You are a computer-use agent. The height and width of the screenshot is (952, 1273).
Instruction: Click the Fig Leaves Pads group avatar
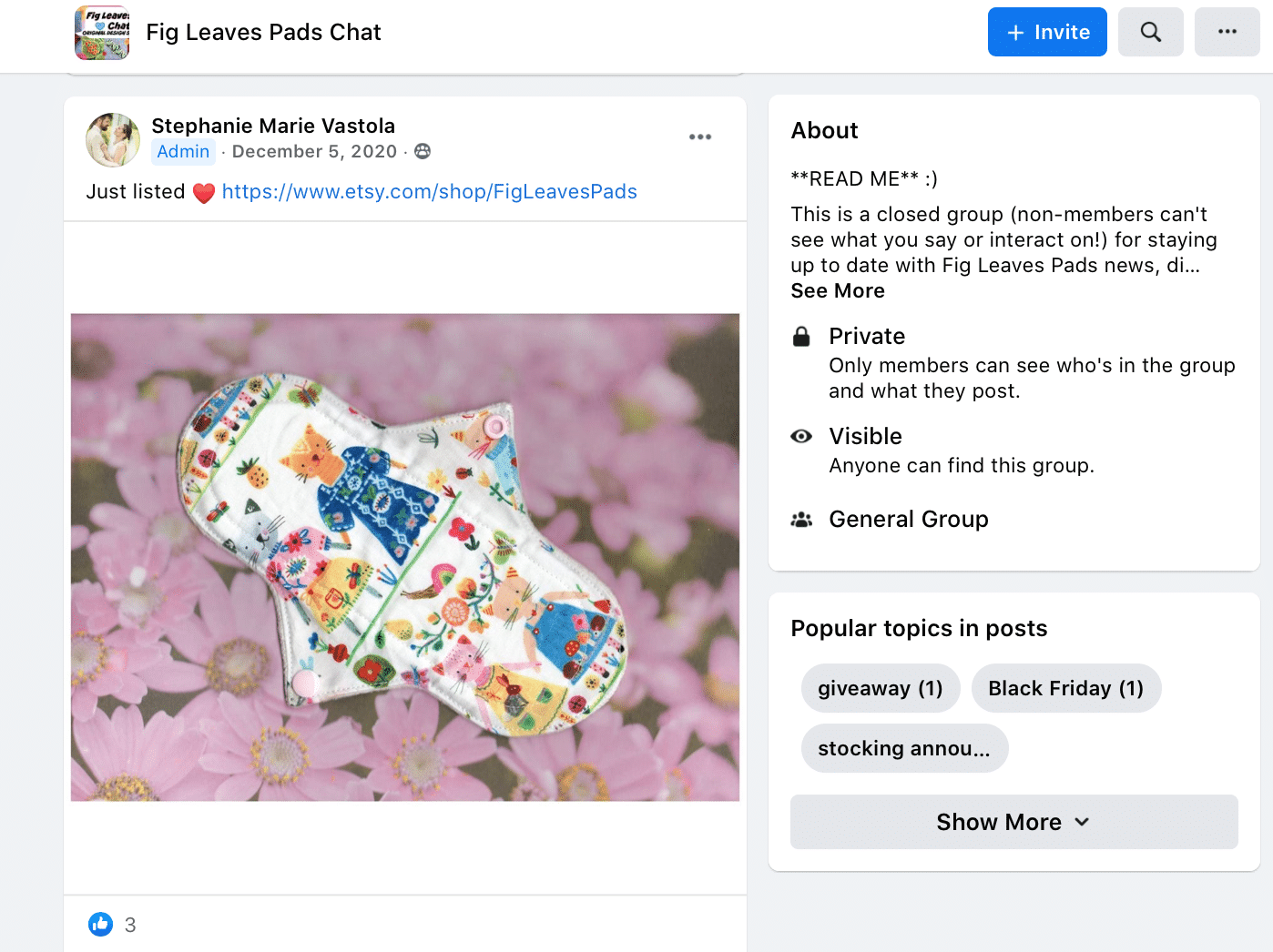pyautogui.click(x=102, y=33)
